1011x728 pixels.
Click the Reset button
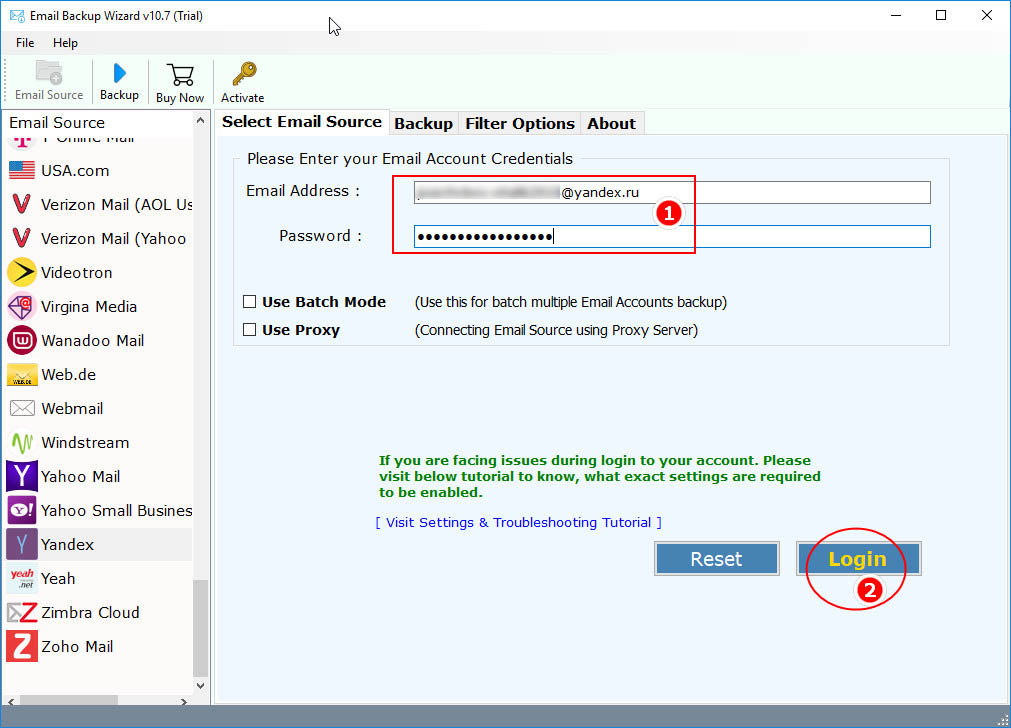click(716, 558)
